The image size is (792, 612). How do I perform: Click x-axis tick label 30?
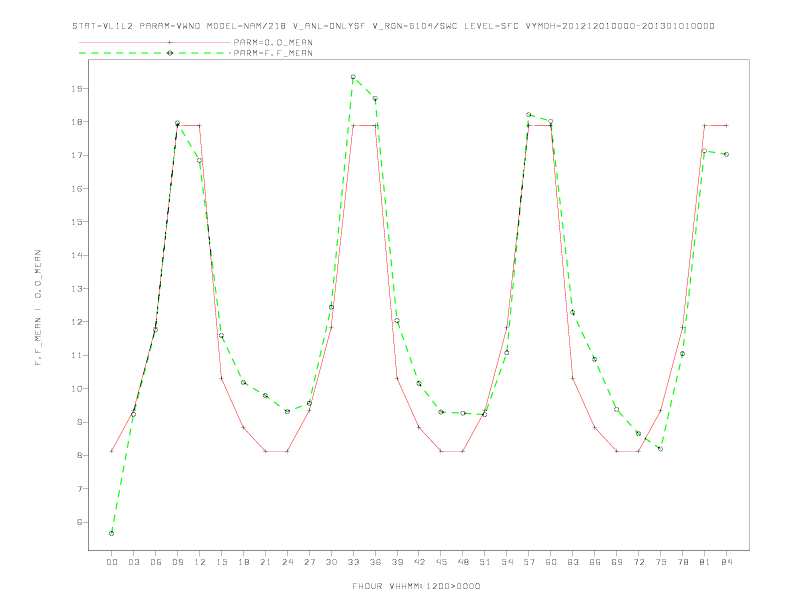(331, 562)
